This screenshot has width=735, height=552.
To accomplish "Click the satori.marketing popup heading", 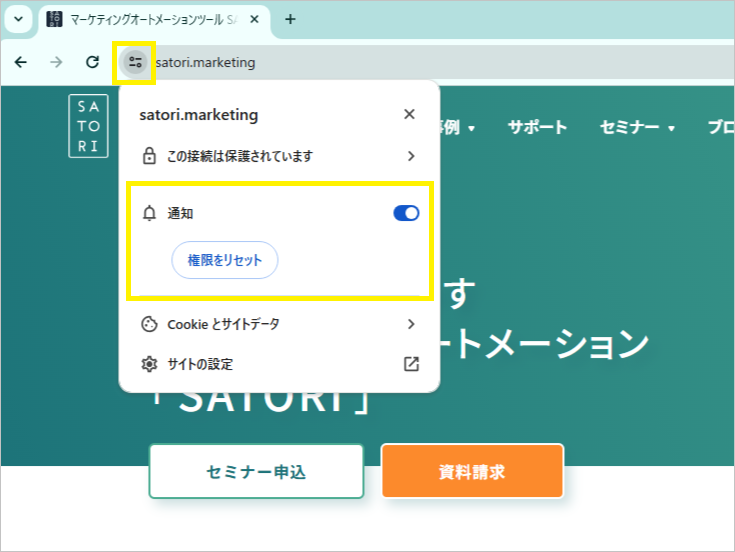I will click(199, 115).
